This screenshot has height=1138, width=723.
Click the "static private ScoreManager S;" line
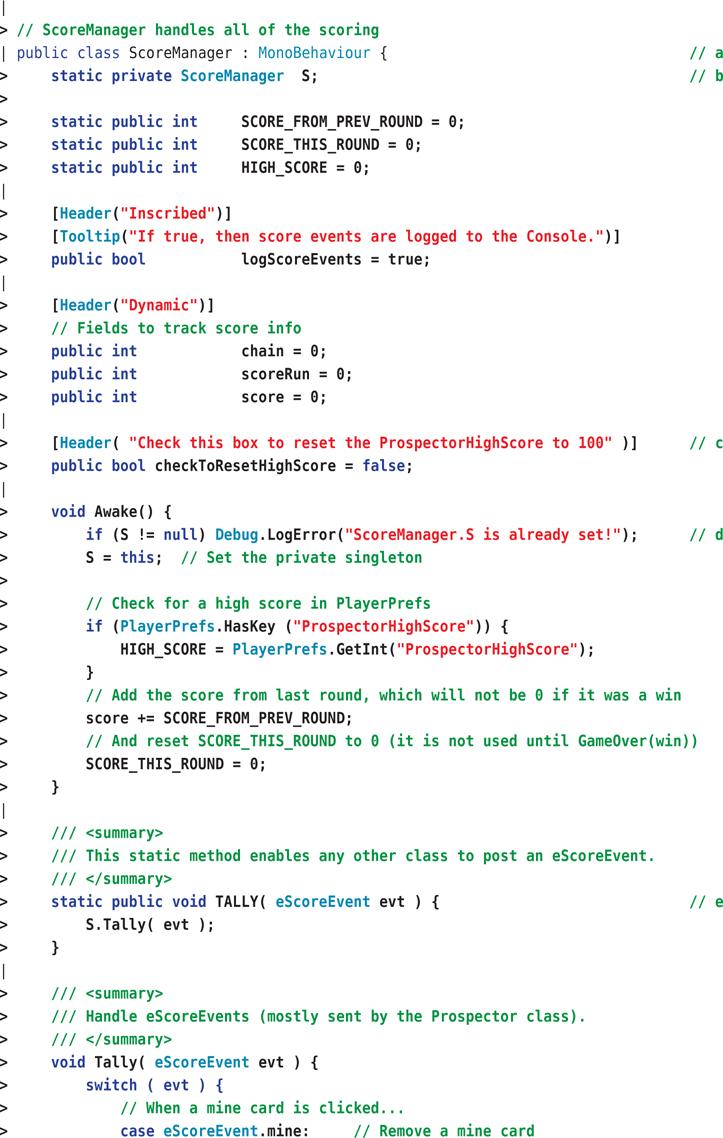pos(184,76)
